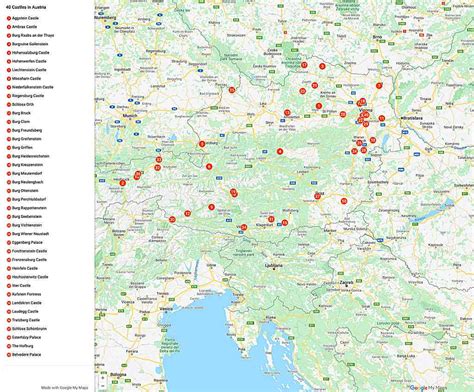The height and width of the screenshot is (392, 474).
Task: Select Burg Bruck in the list
Action: coord(21,113)
